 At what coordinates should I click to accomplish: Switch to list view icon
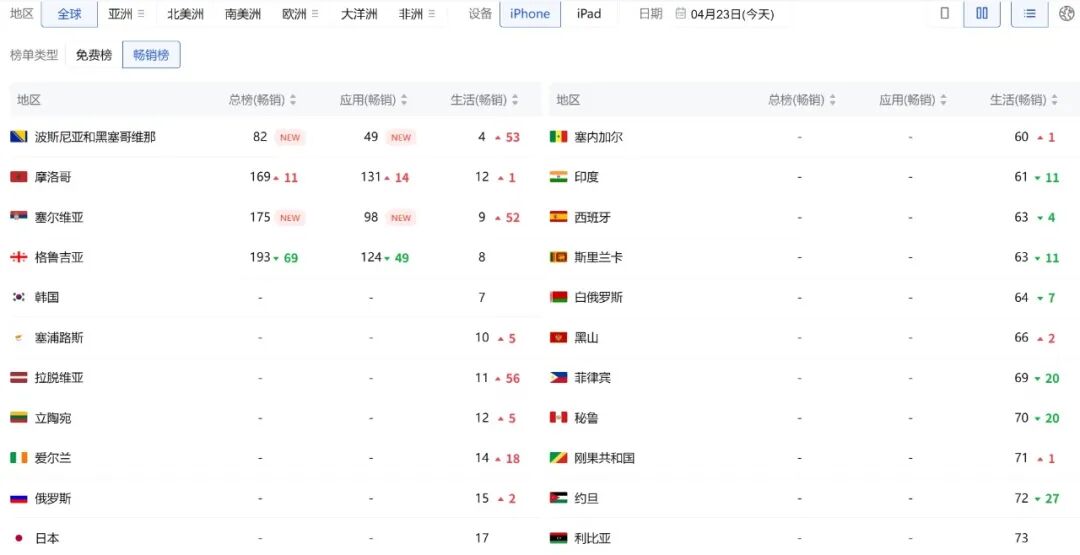pos(1030,13)
